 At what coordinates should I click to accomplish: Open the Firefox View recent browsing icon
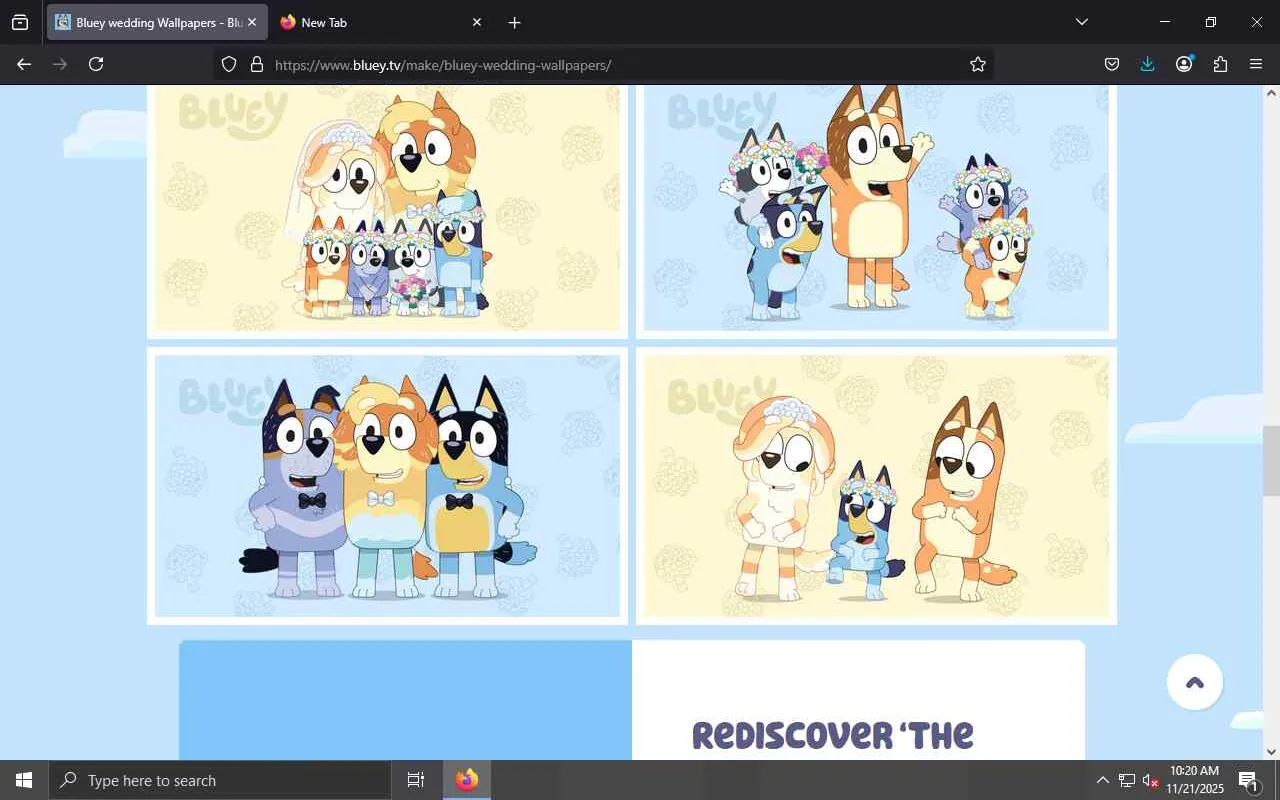[20, 22]
